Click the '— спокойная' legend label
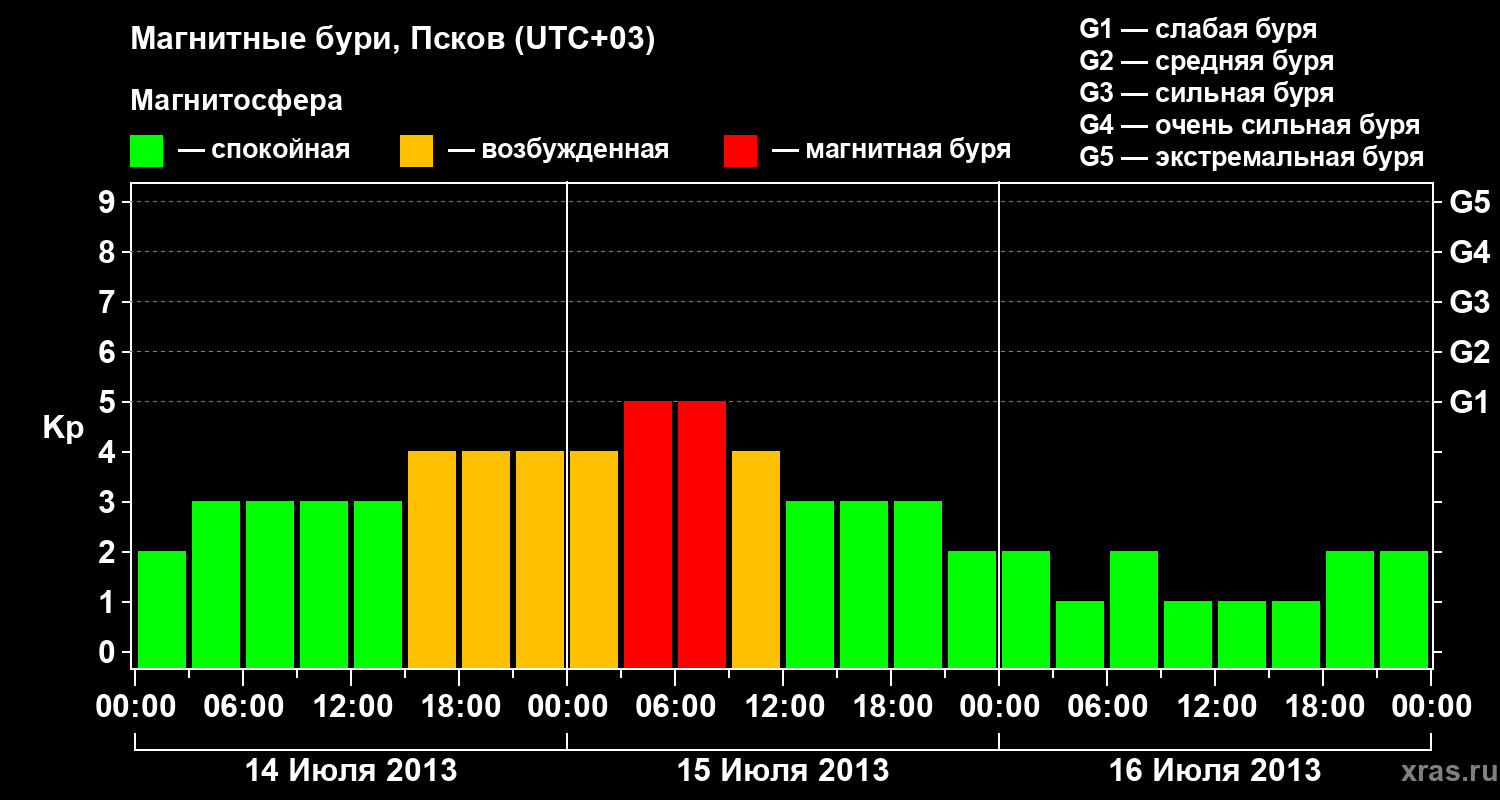 tap(264, 150)
